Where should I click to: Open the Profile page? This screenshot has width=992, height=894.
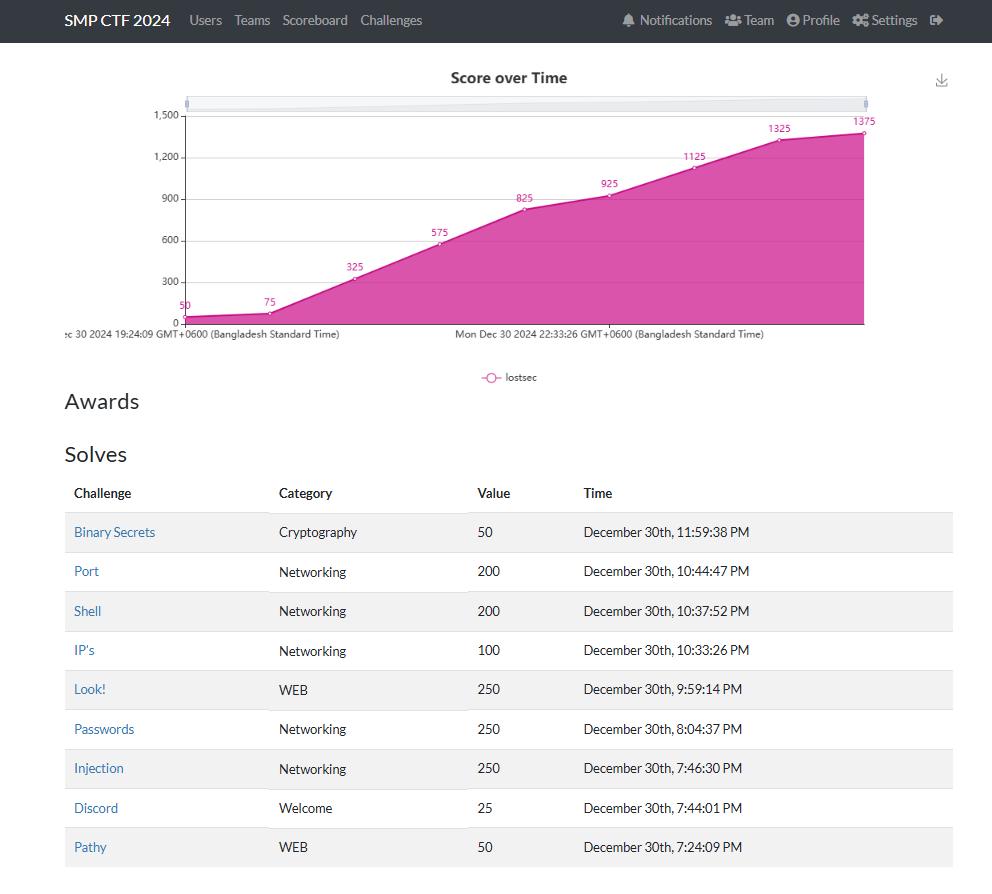[x=812, y=20]
